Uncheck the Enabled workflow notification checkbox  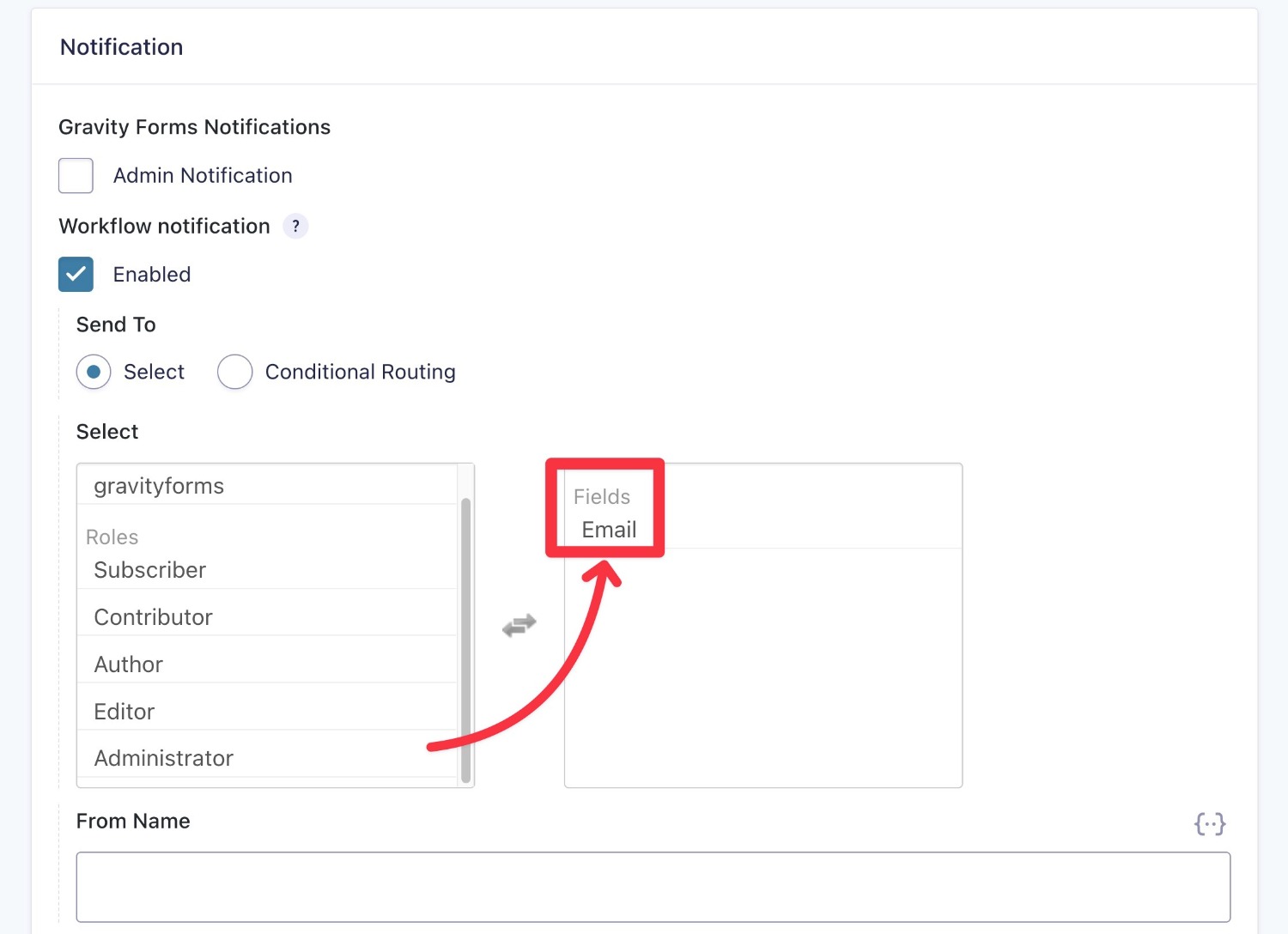[76, 275]
